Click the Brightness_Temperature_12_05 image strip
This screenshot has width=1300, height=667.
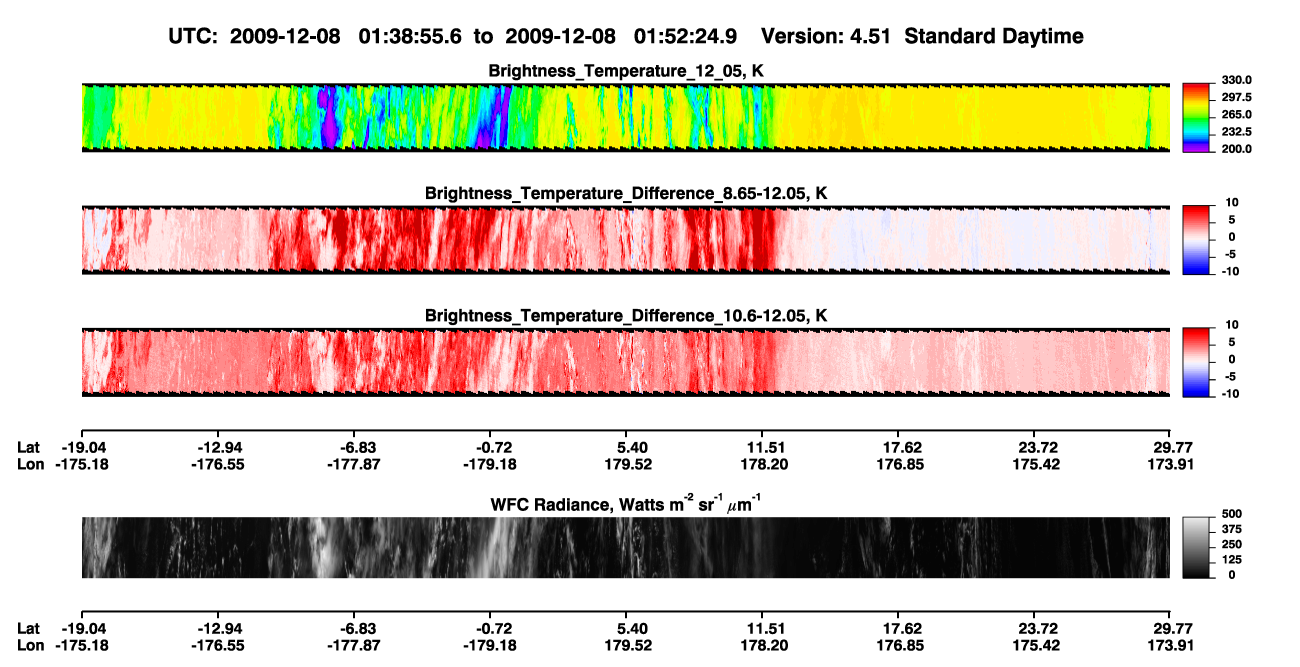(x=625, y=117)
